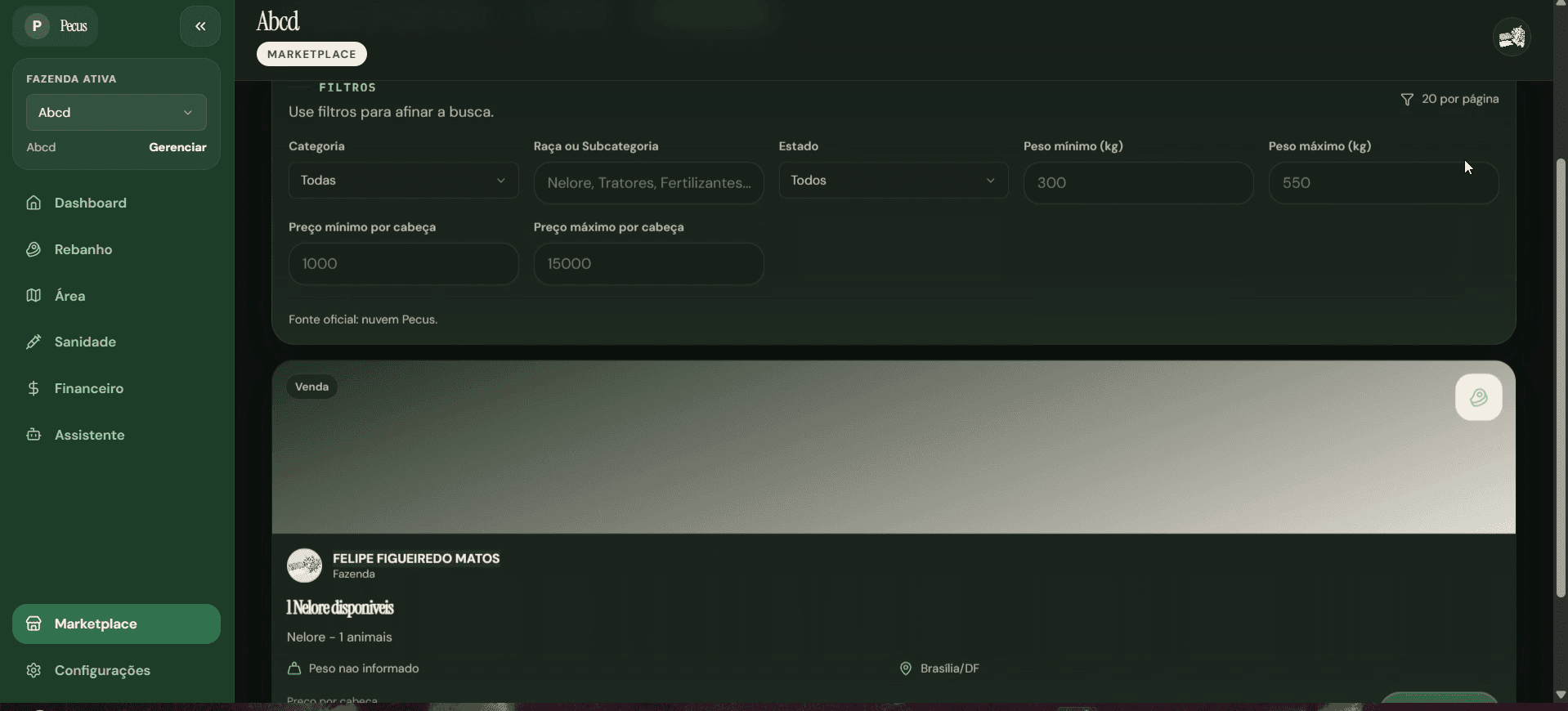Open Sanidade syringe icon
1568x711 pixels.
pyautogui.click(x=34, y=342)
